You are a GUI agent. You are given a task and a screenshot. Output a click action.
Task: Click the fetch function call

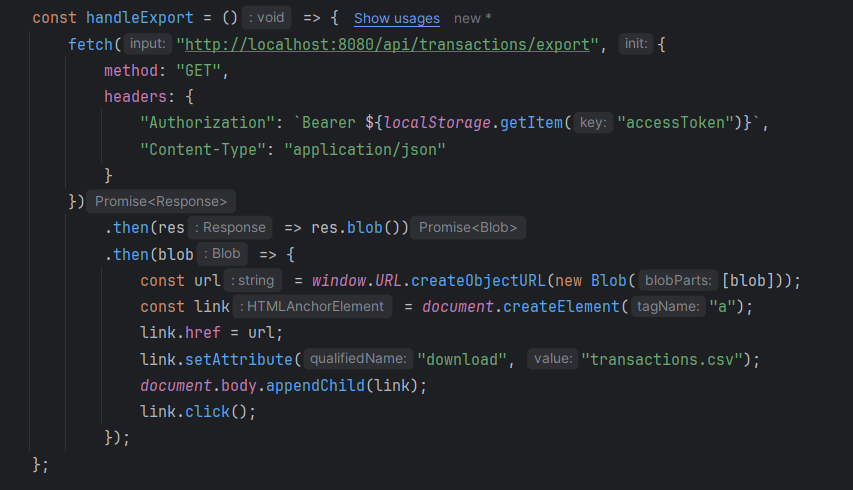point(90,45)
